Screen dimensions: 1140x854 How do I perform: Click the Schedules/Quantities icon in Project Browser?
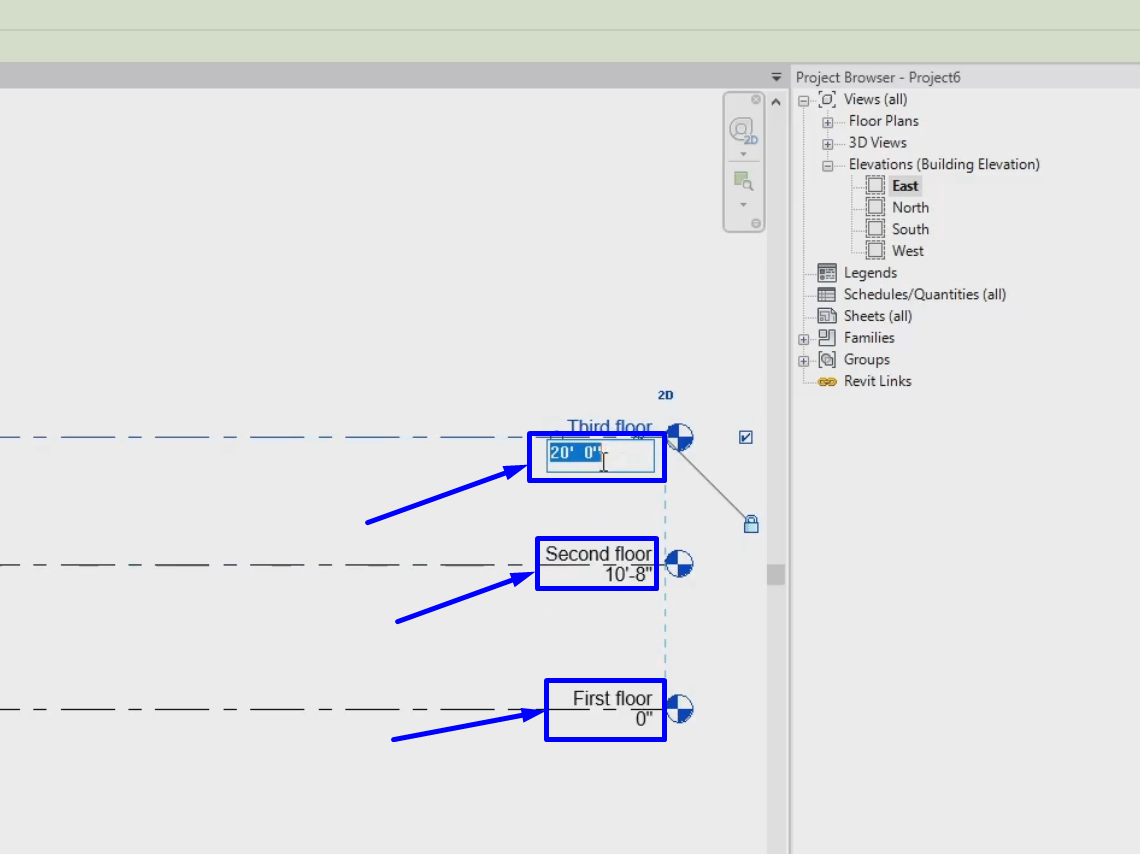pyautogui.click(x=828, y=294)
